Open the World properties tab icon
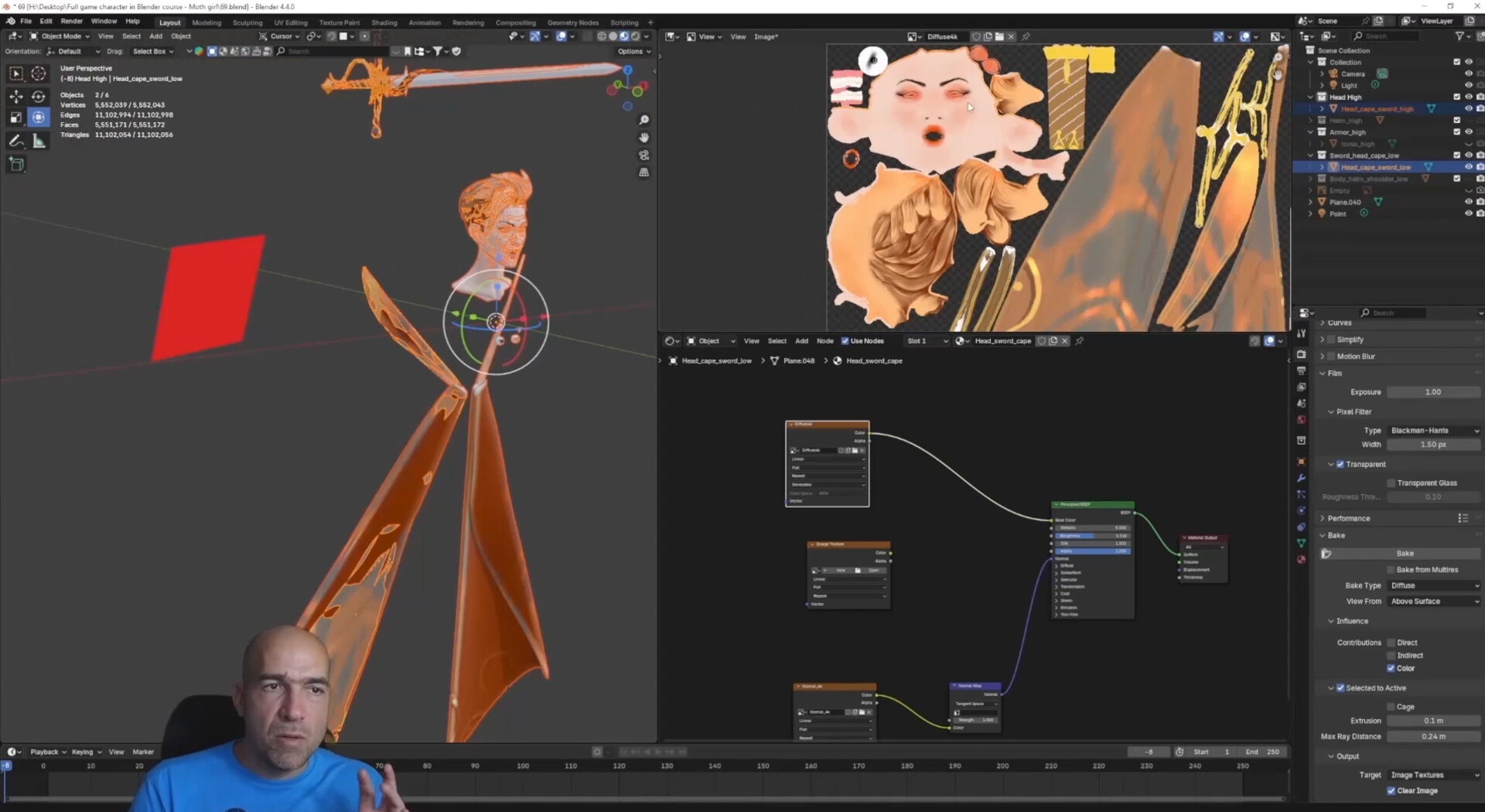Image resolution: width=1485 pixels, height=812 pixels. click(x=1302, y=420)
